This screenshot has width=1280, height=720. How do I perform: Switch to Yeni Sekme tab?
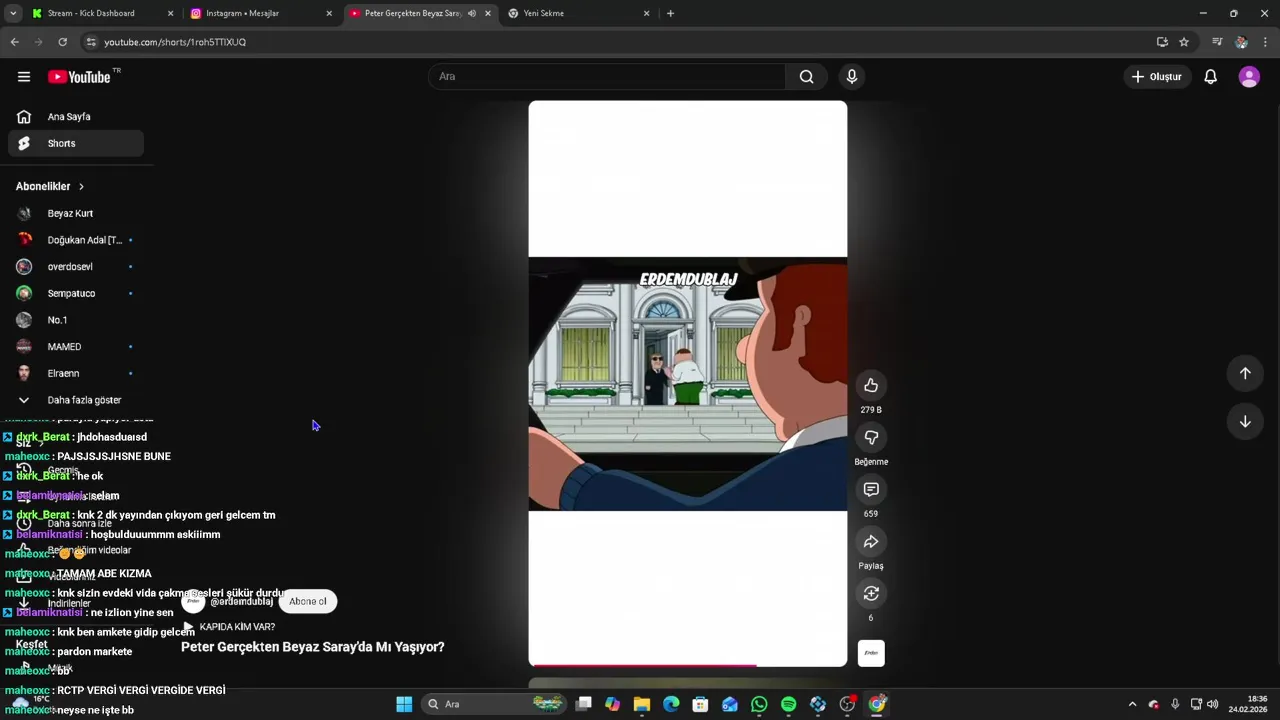click(x=579, y=13)
